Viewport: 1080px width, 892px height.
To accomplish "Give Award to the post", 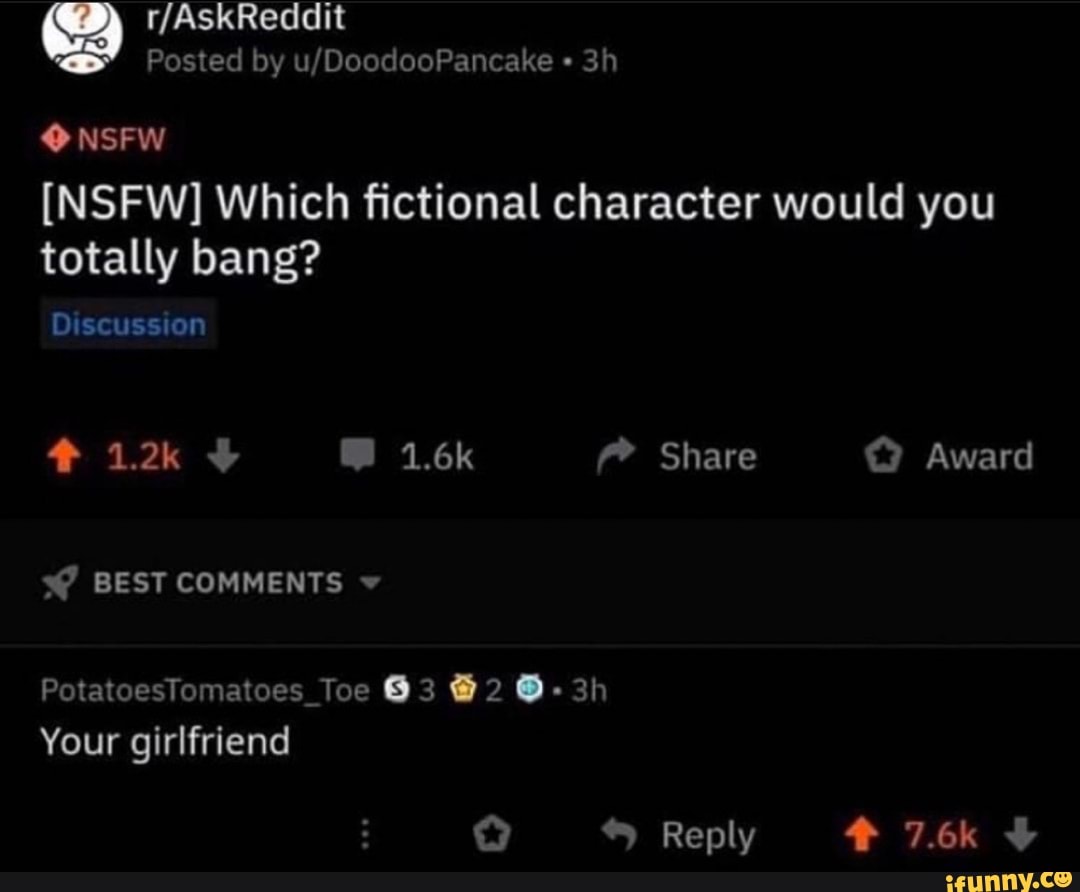I will coord(949,456).
